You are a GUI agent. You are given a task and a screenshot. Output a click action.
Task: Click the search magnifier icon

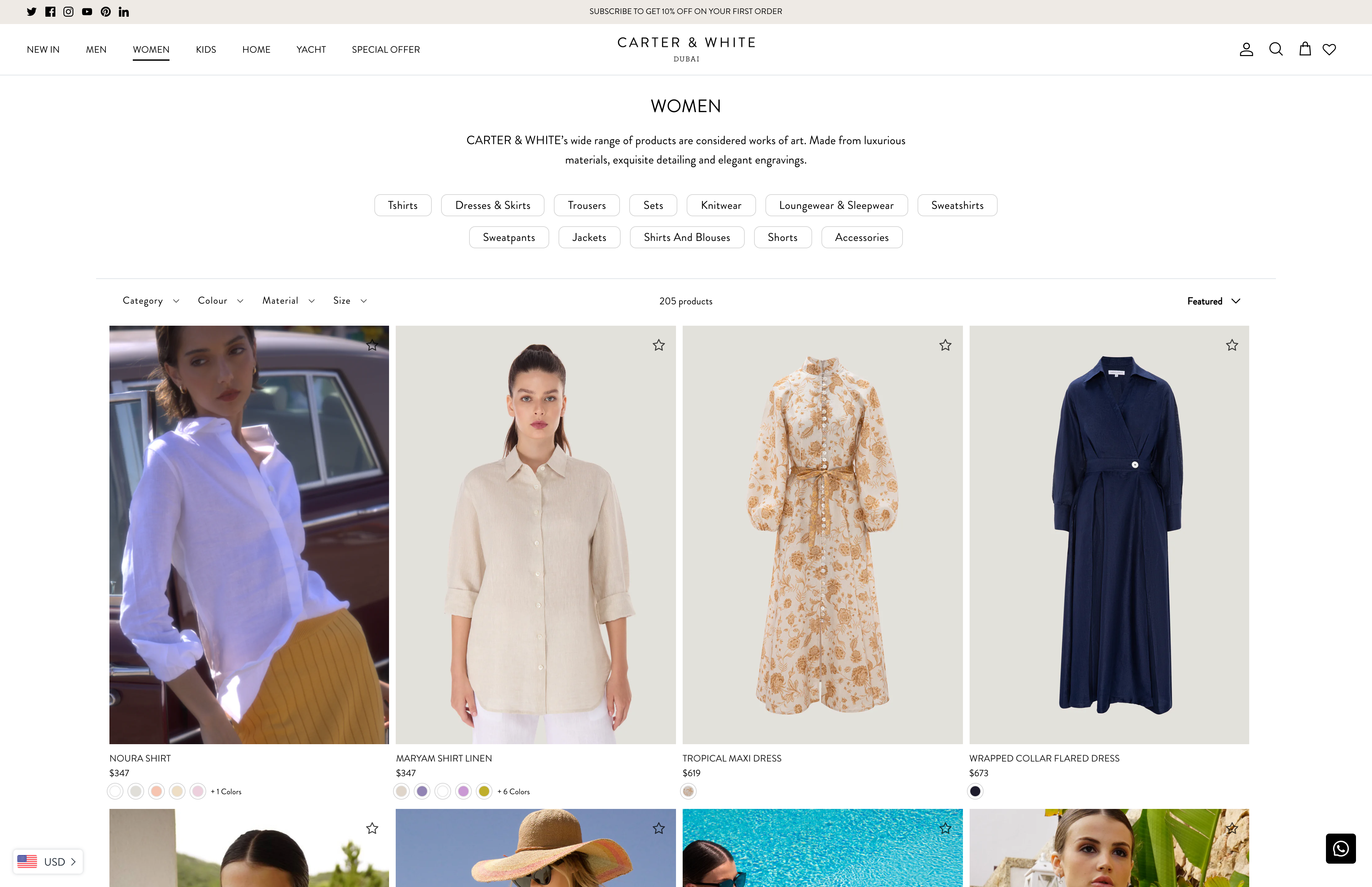[1275, 49]
